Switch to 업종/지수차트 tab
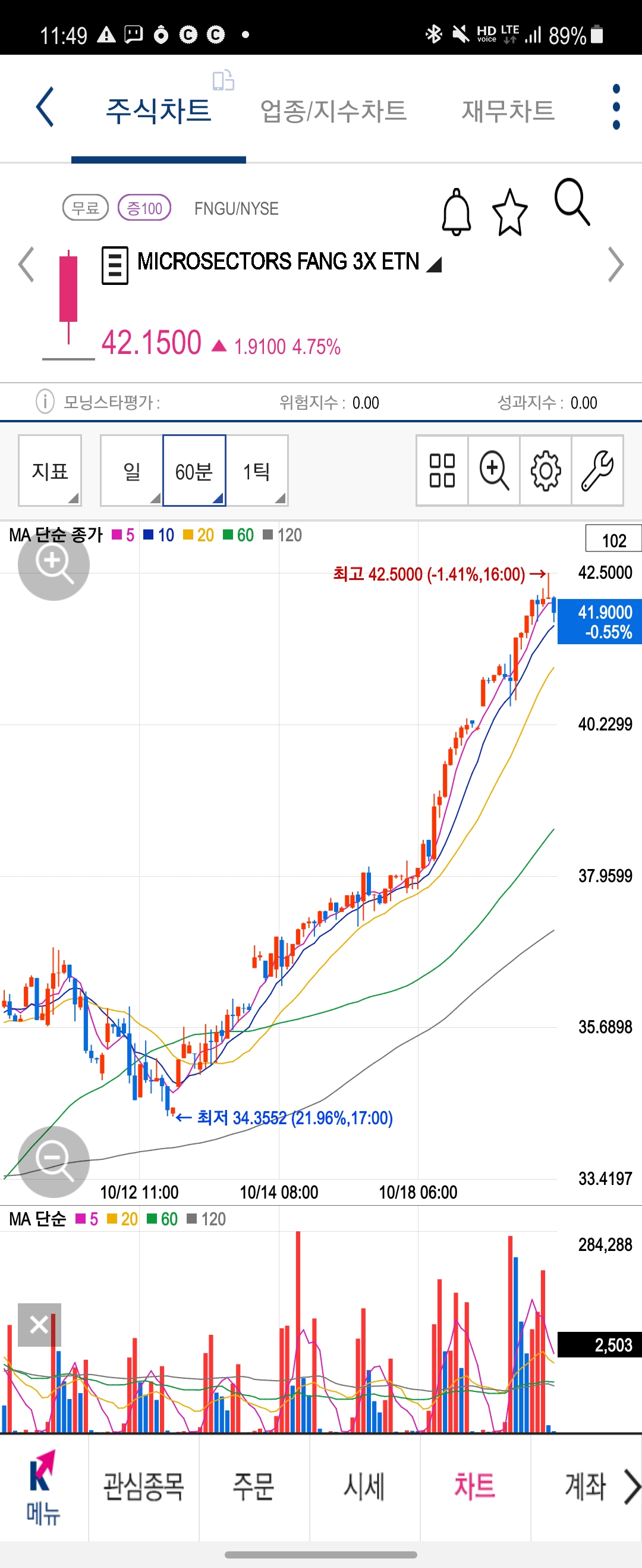This screenshot has width=642, height=1568. (x=333, y=111)
